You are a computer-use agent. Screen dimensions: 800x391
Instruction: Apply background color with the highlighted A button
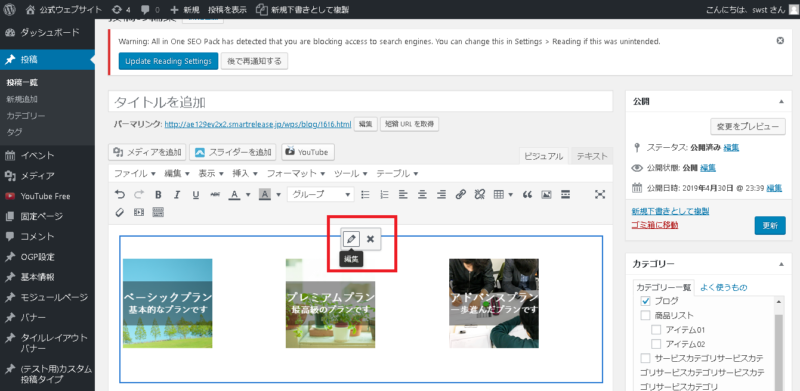click(264, 194)
